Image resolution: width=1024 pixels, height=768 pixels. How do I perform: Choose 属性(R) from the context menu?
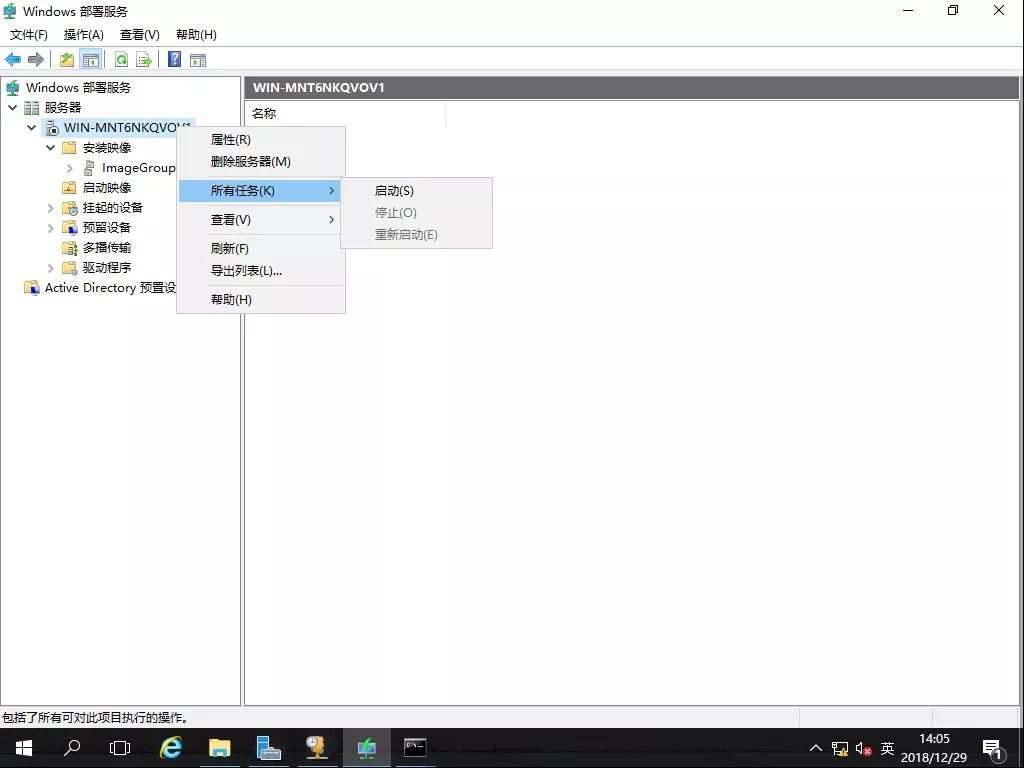231,140
